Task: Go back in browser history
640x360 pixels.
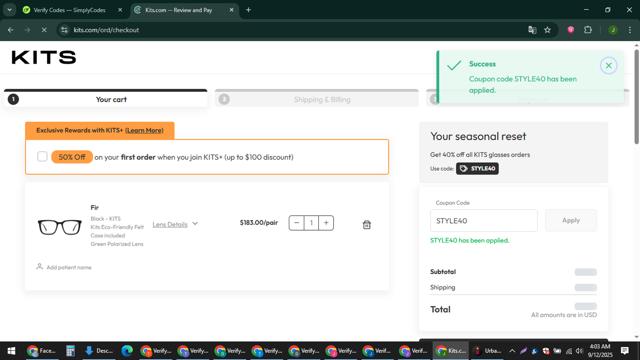Action: pyautogui.click(x=11, y=30)
